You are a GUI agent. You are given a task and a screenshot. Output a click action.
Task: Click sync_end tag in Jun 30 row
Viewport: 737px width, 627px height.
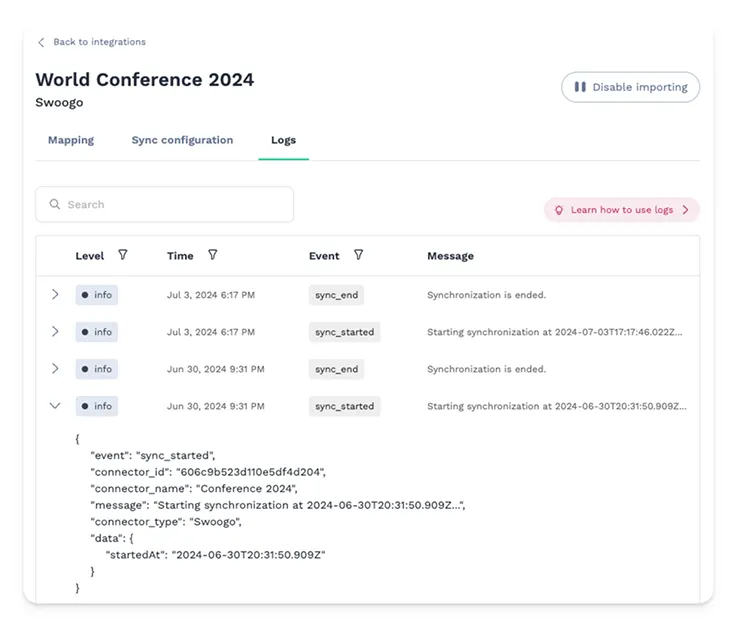337,369
